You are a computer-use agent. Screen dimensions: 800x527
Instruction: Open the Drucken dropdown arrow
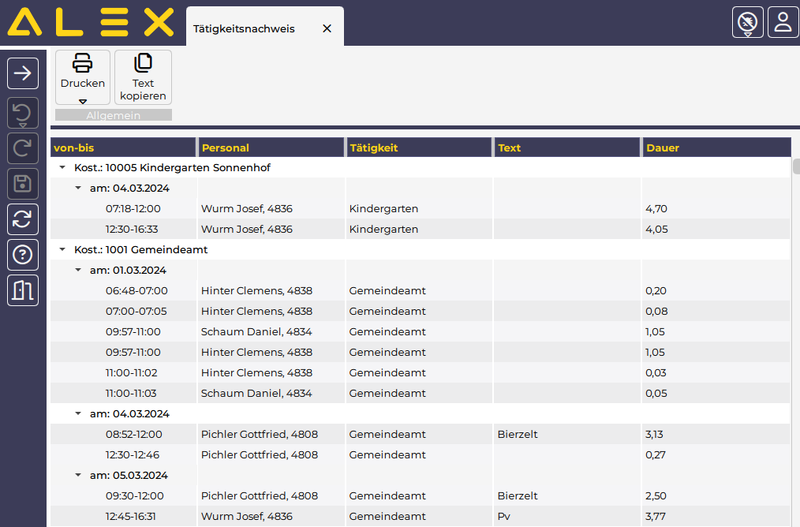83,100
